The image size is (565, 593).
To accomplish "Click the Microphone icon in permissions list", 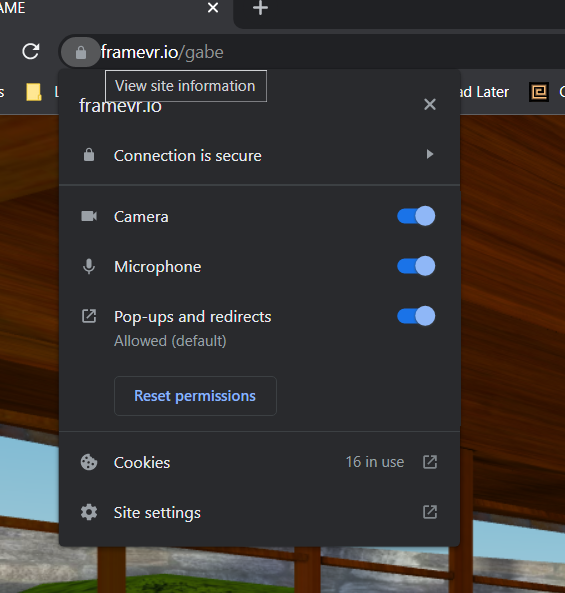I will [89, 266].
